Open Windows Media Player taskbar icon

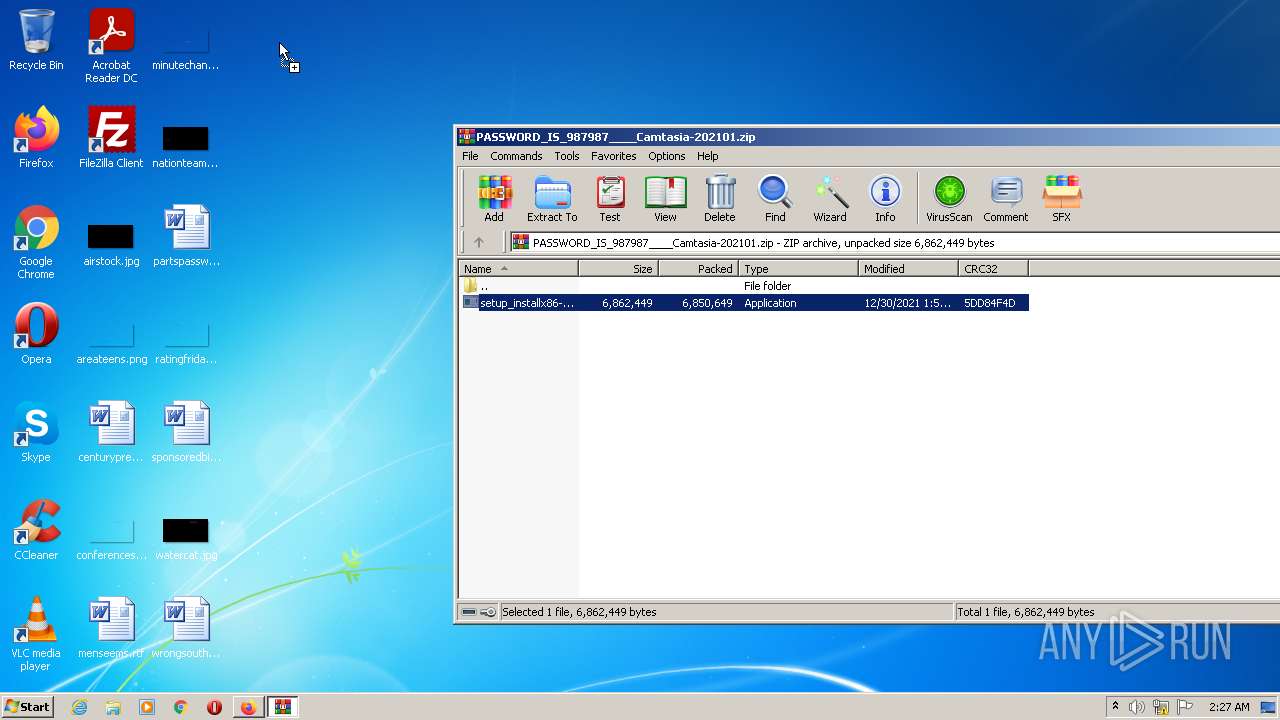click(x=147, y=707)
